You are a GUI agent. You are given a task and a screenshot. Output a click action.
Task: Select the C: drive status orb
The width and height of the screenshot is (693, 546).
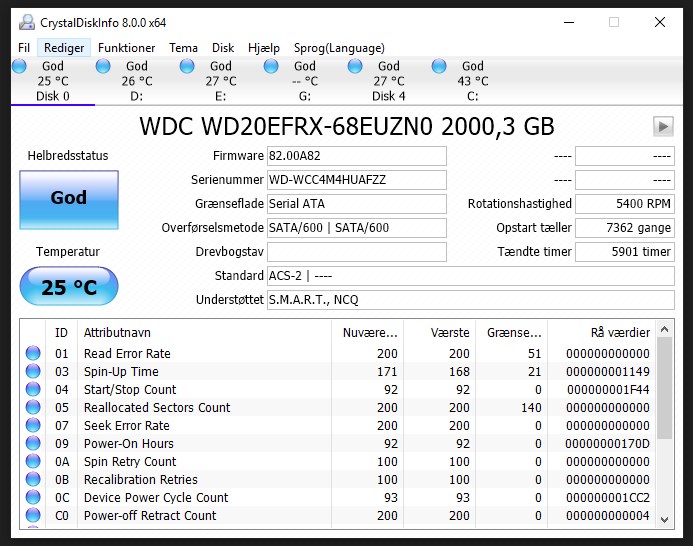tap(439, 66)
